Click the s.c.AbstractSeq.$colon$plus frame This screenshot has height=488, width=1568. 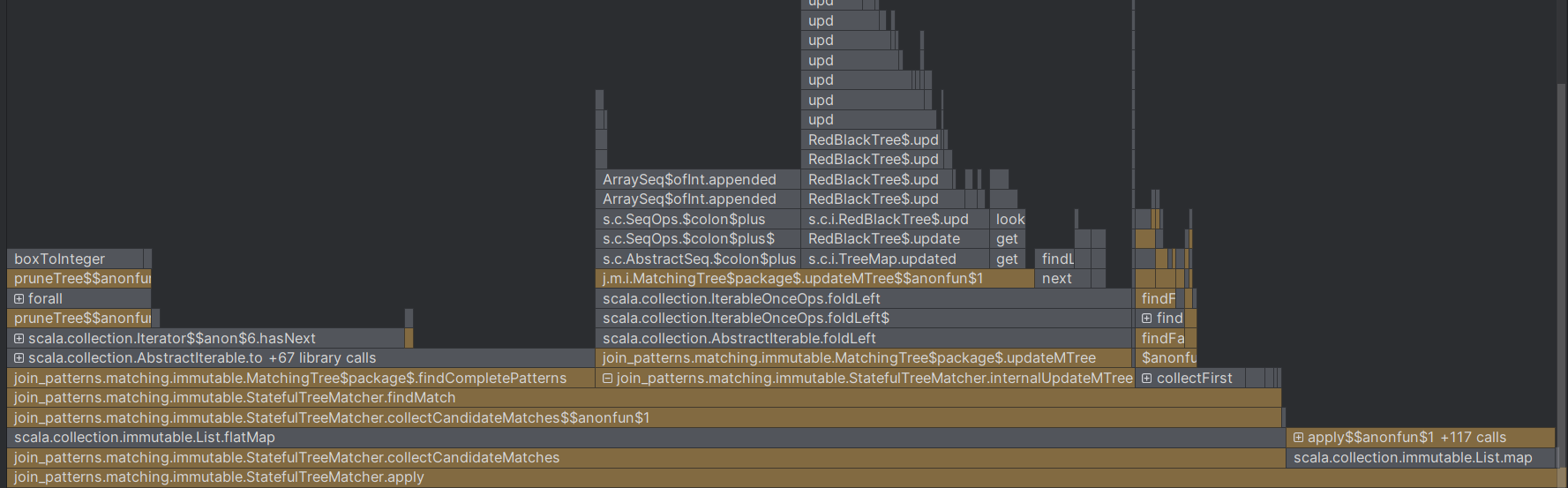tap(697, 259)
